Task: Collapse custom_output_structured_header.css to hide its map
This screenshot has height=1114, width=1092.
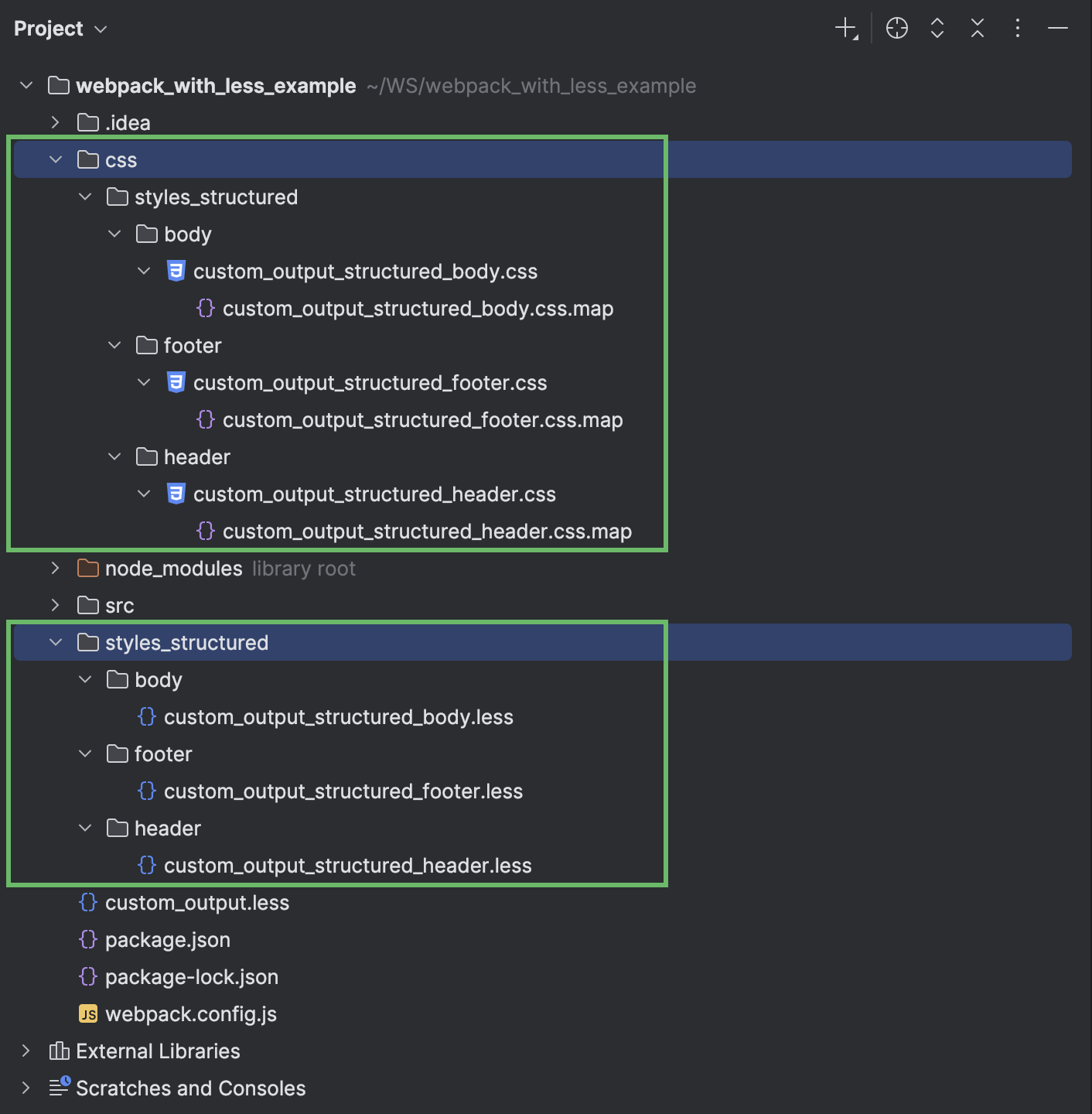Action: click(144, 494)
